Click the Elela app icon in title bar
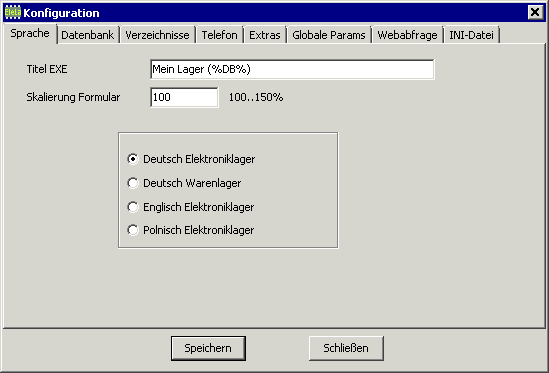This screenshot has height=373, width=549. pyautogui.click(x=13, y=13)
